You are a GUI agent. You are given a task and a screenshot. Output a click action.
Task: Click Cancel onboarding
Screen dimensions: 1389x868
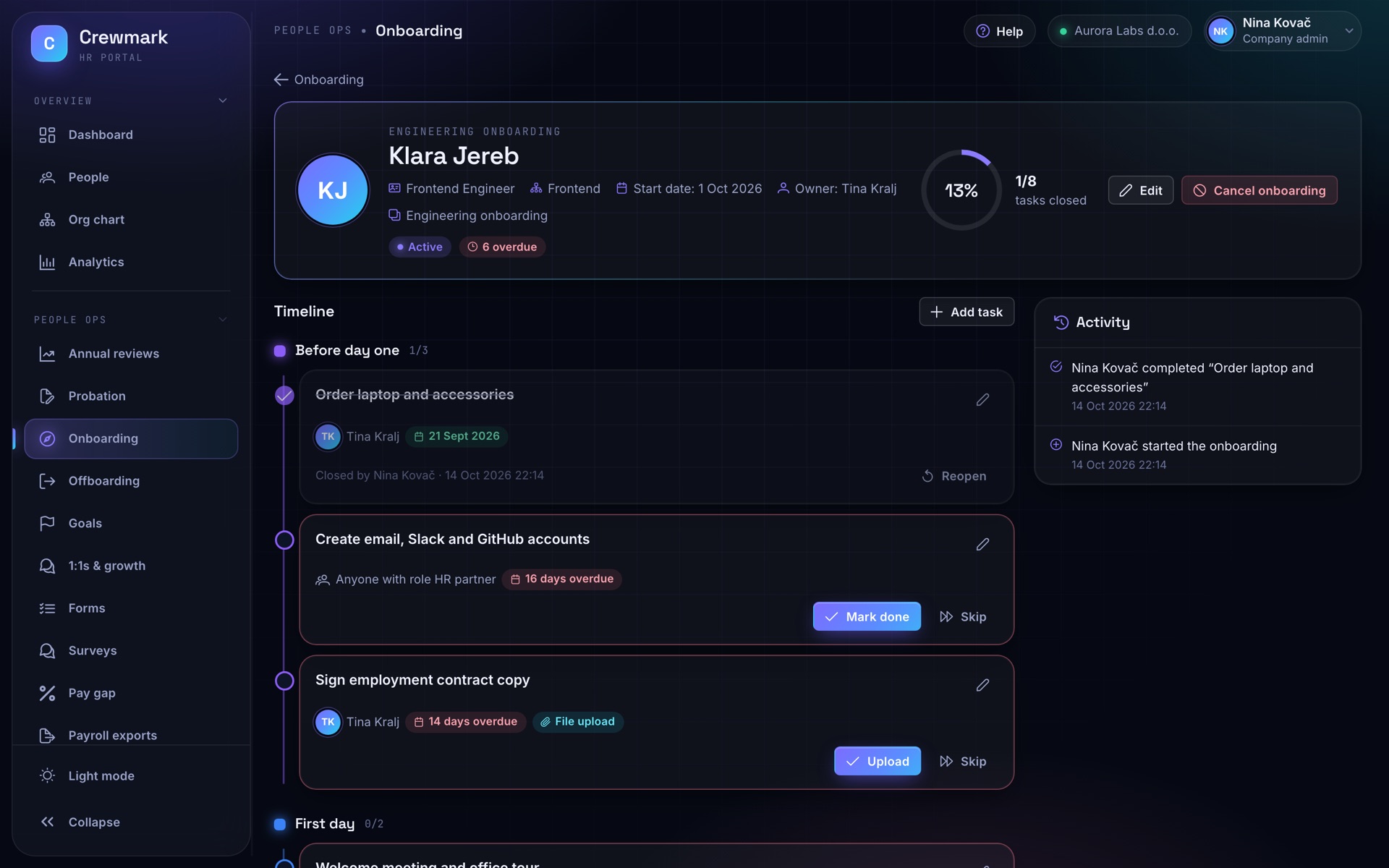tap(1259, 190)
